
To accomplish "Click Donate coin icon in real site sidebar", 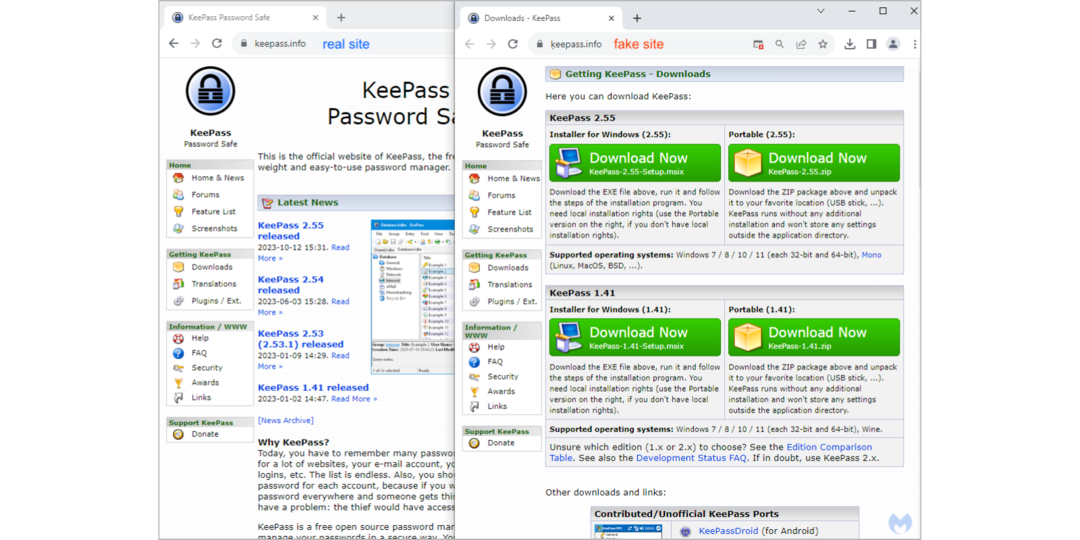I will click(x=178, y=434).
